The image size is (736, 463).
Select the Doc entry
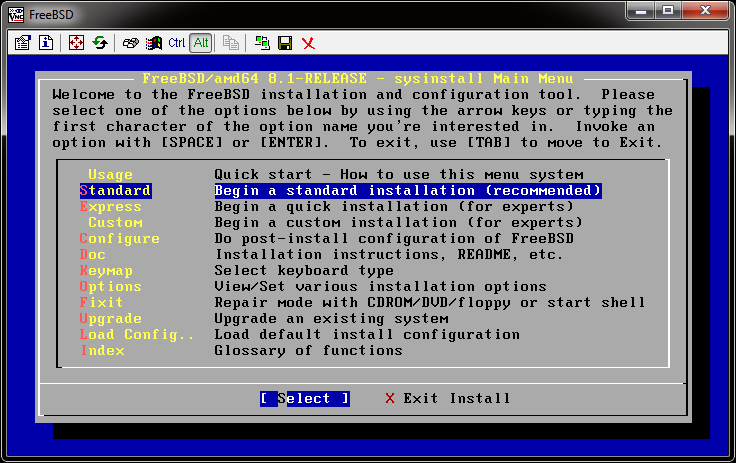pos(92,255)
